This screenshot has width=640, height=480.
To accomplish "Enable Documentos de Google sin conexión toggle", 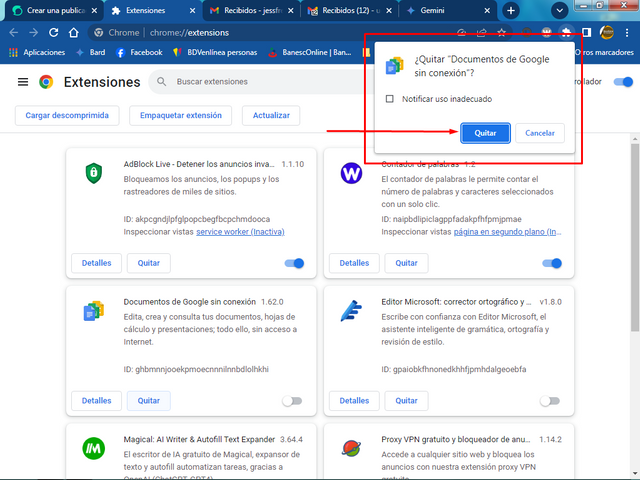I will tap(292, 401).
